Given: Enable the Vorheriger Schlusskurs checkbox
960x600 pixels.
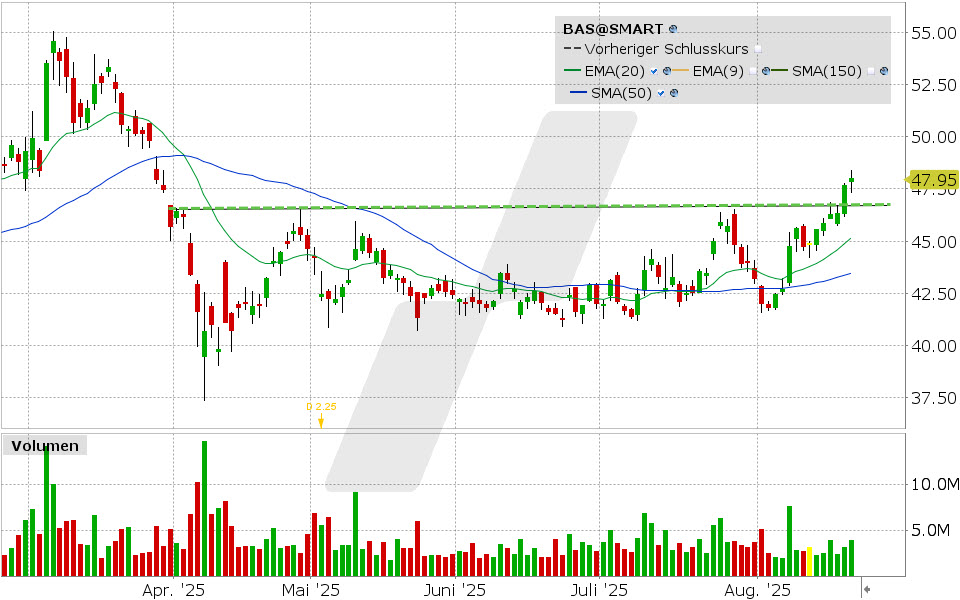Looking at the screenshot, I should click(758, 49).
